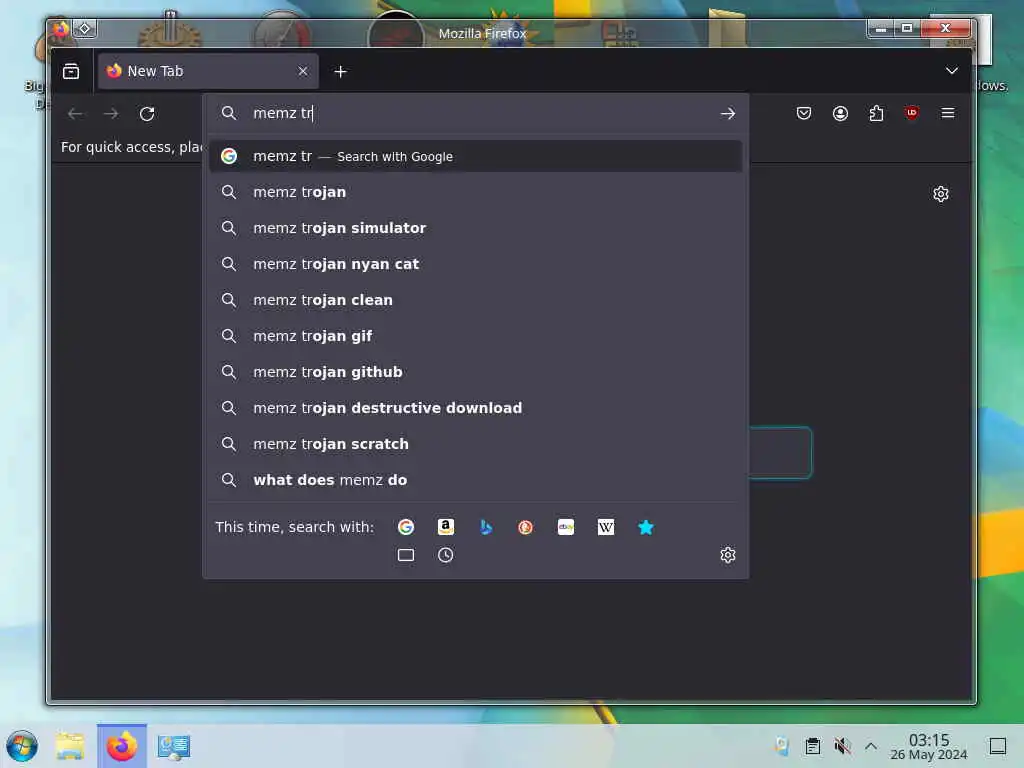
Task: Choose suggestion 'memz trojan clean'
Action: (x=475, y=300)
